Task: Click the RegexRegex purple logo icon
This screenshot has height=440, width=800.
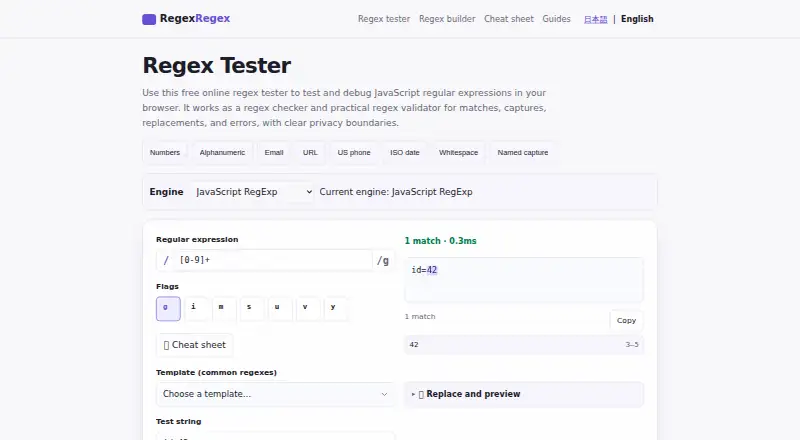Action: 149,19
